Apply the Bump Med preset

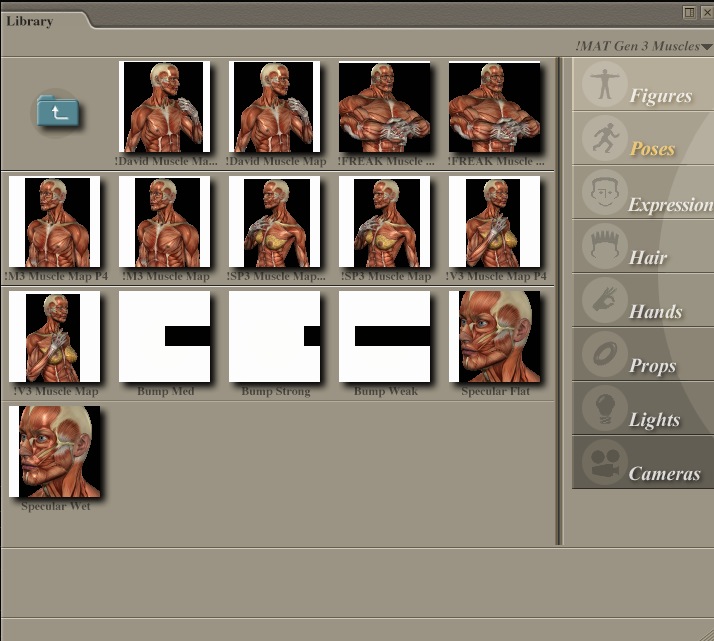click(x=164, y=337)
